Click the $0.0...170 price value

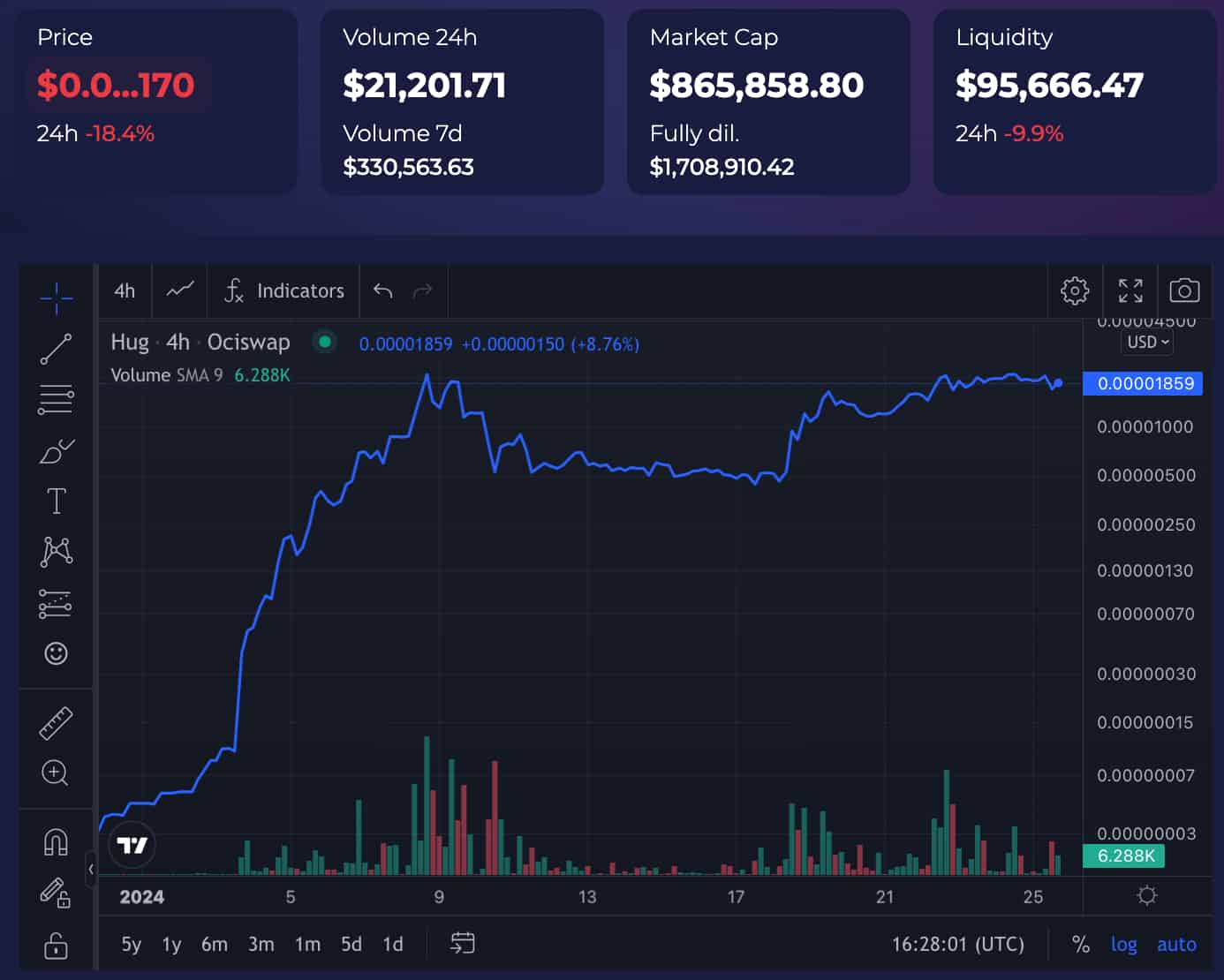pyautogui.click(x=116, y=85)
